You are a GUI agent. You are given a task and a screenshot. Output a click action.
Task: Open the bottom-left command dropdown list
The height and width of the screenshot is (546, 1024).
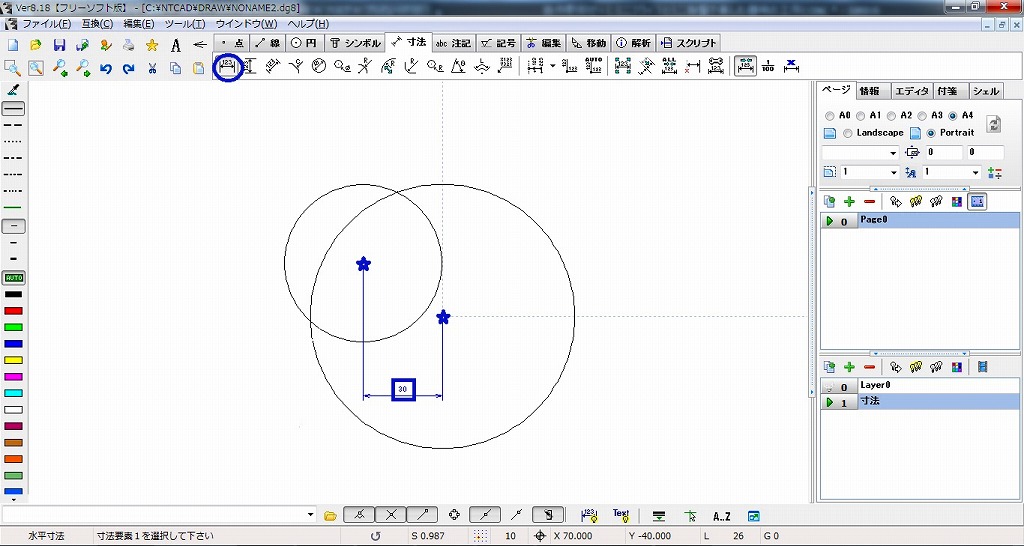coord(309,515)
